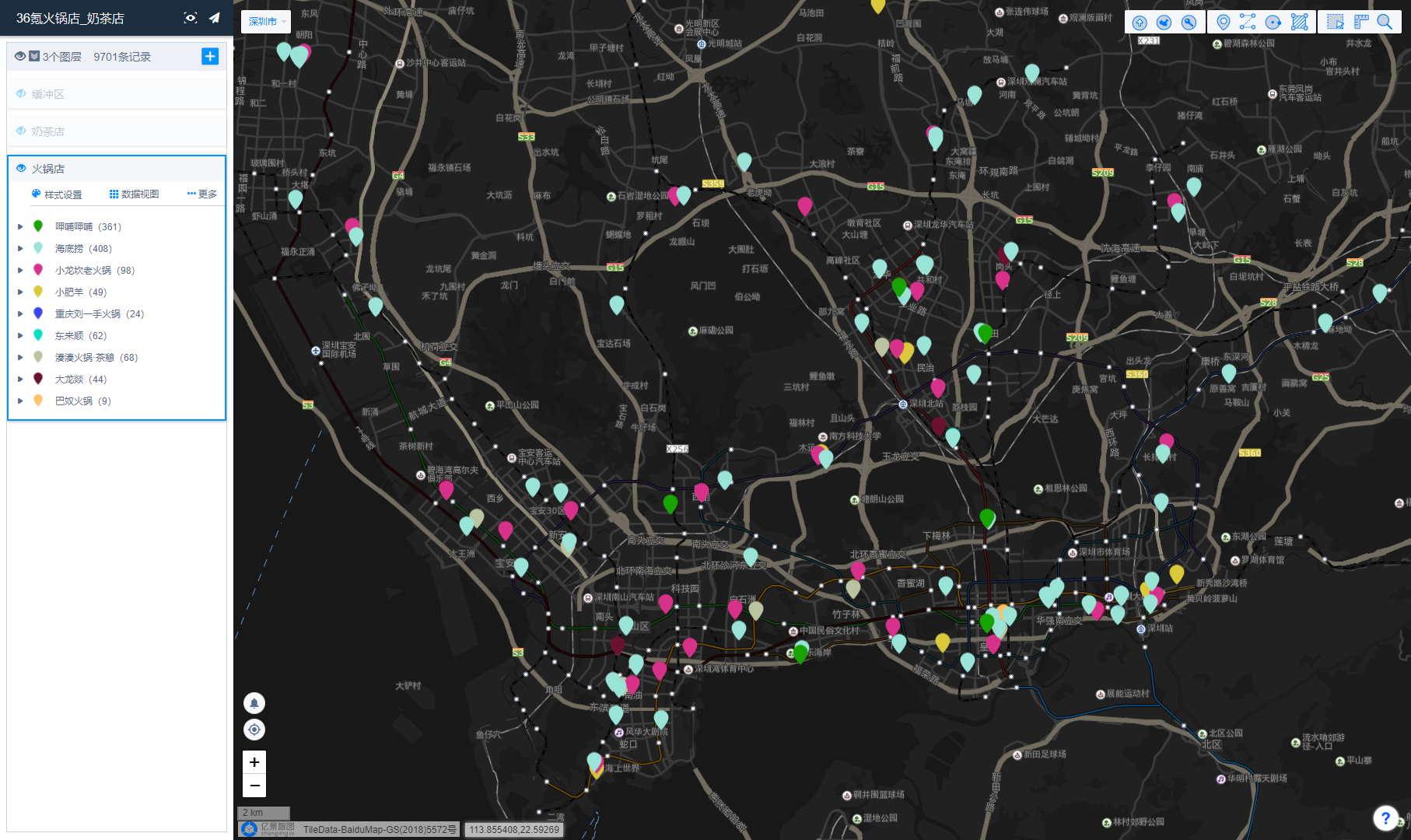Screen dimensions: 1411x840
Task: Click the 小龙坎老火锅 pink color swatch
Action: tap(38, 270)
